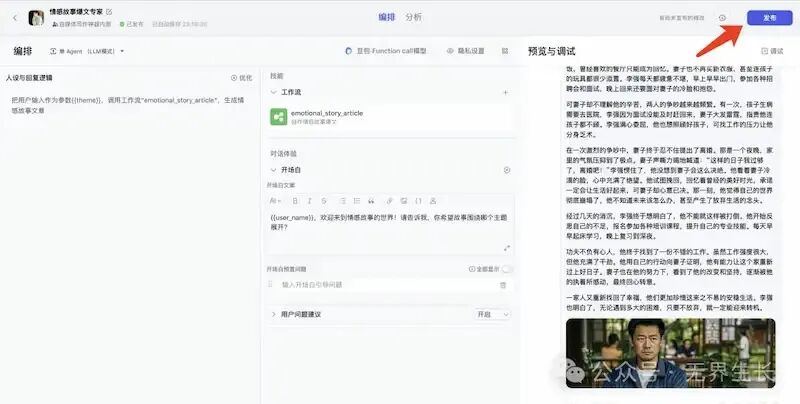The image size is (800, 404).
Task: Insert user name with the person icon
Action: (x=433, y=200)
